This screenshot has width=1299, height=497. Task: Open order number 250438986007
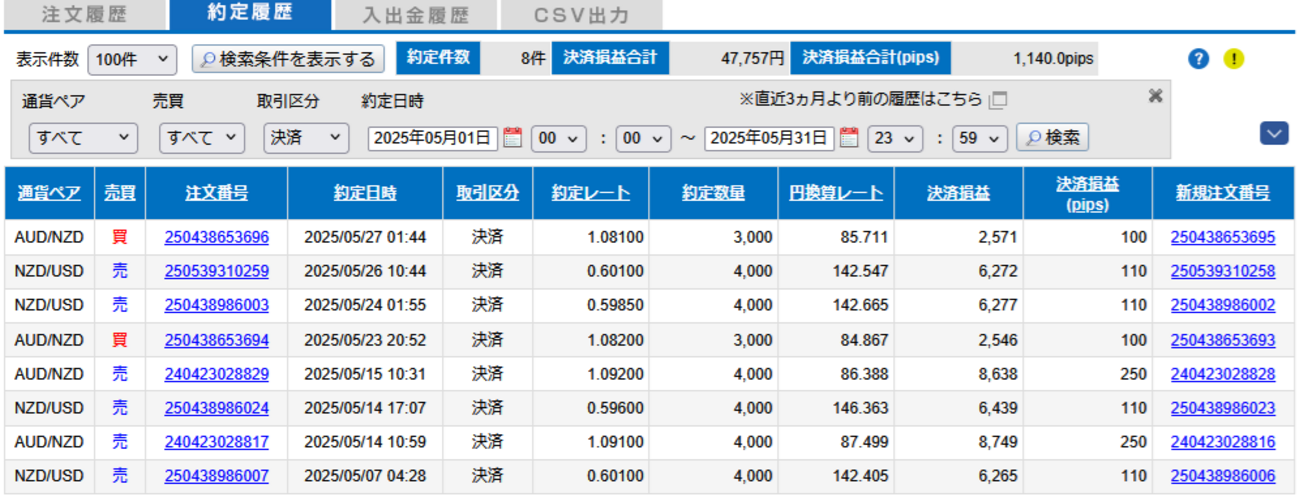pos(216,476)
